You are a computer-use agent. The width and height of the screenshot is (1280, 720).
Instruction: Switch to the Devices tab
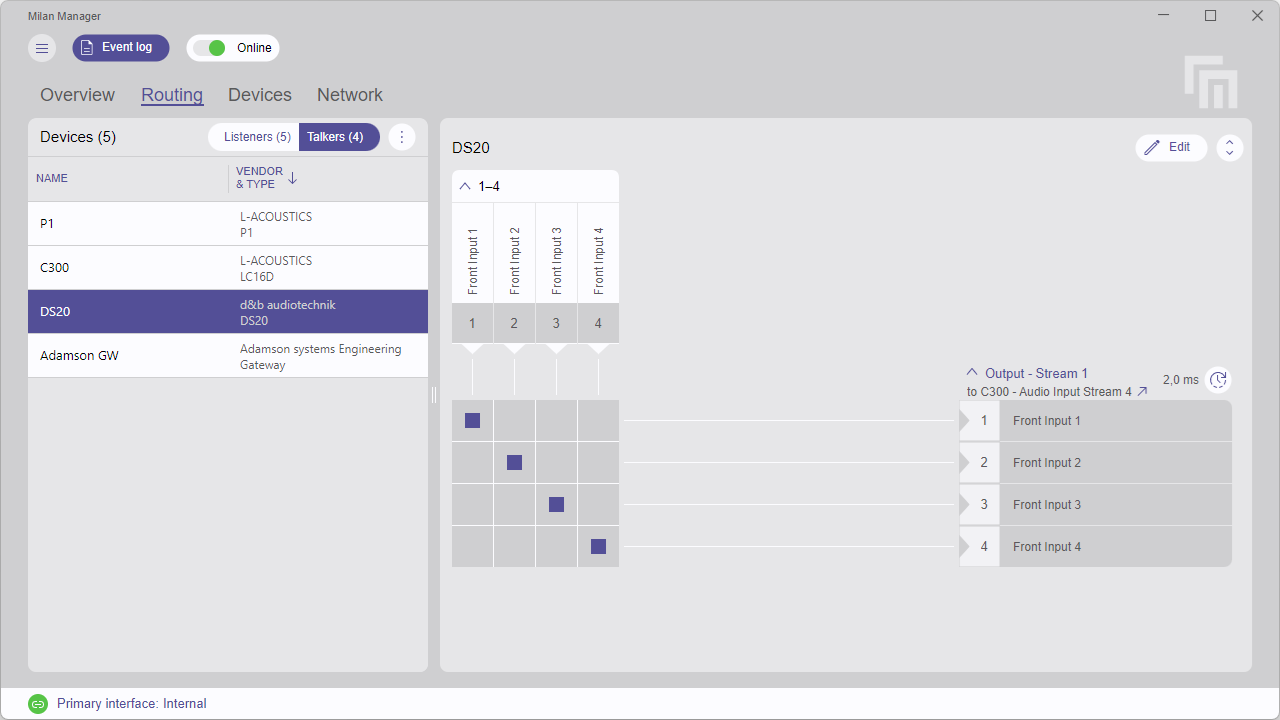259,94
